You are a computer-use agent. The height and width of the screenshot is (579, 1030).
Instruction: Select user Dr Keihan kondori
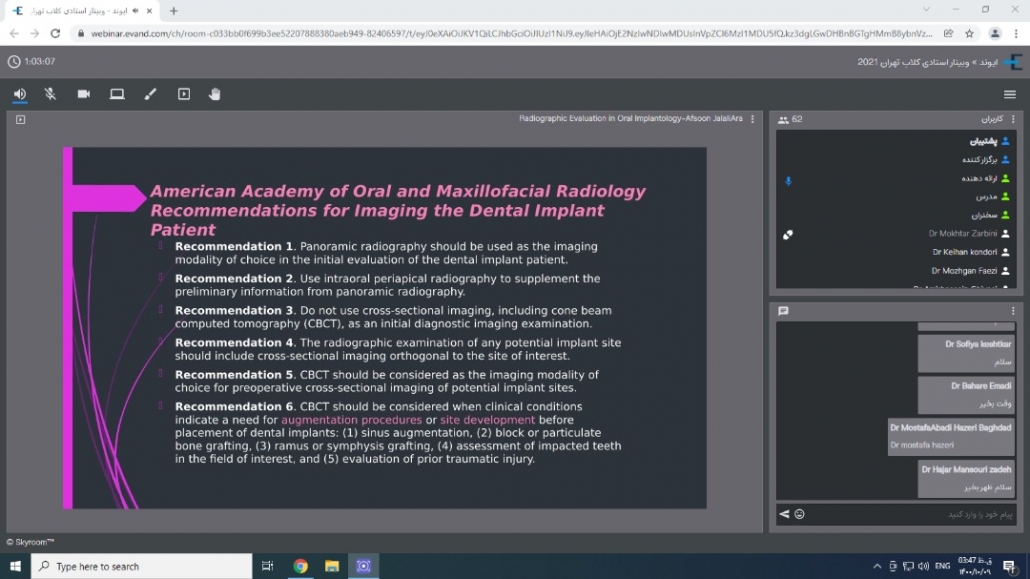click(971, 252)
